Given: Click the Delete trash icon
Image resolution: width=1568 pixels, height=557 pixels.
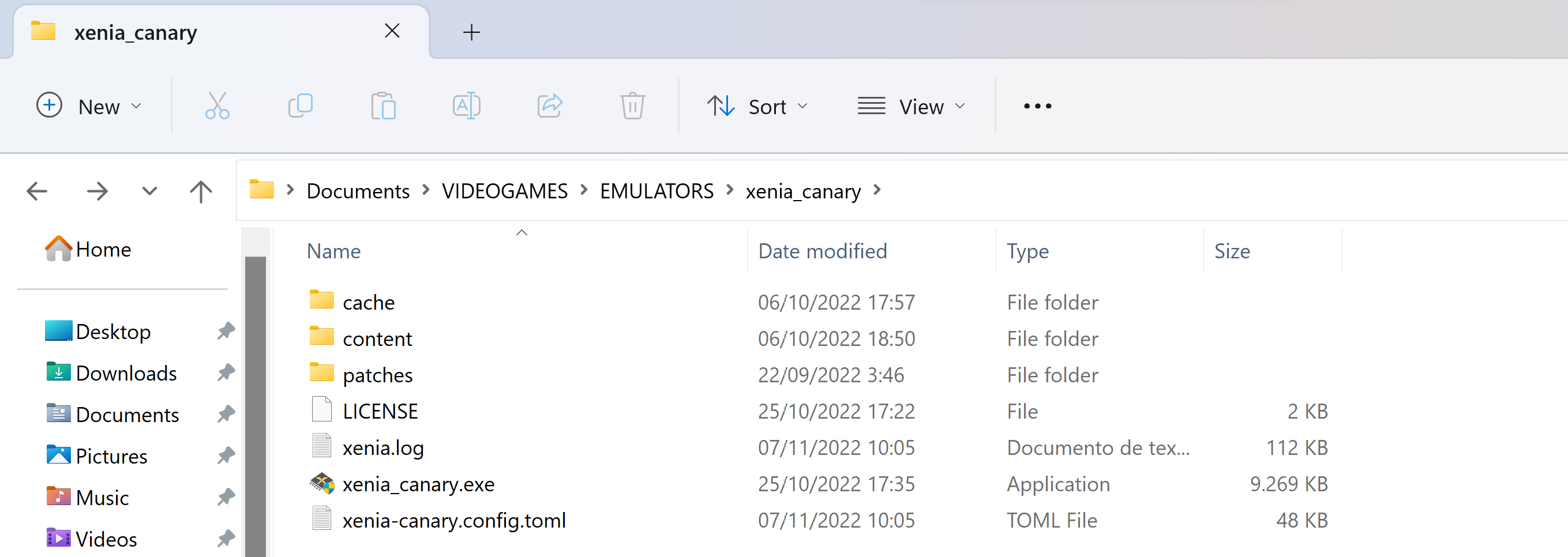Looking at the screenshot, I should tap(632, 106).
